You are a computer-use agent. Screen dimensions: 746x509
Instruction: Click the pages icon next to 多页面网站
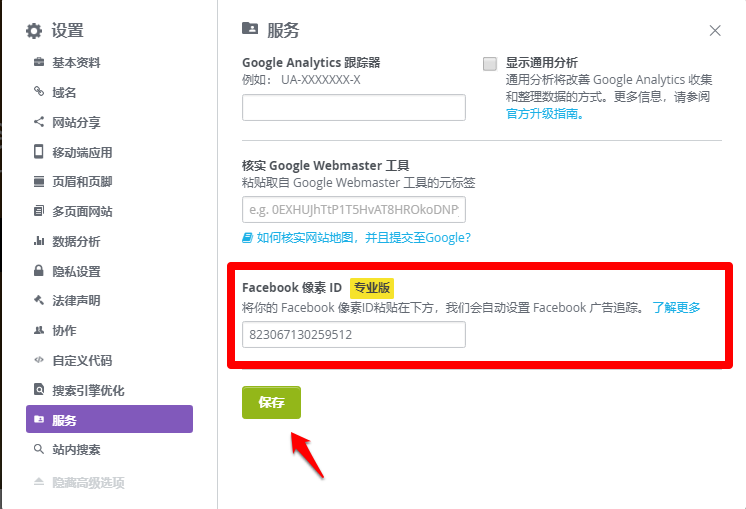[39, 211]
